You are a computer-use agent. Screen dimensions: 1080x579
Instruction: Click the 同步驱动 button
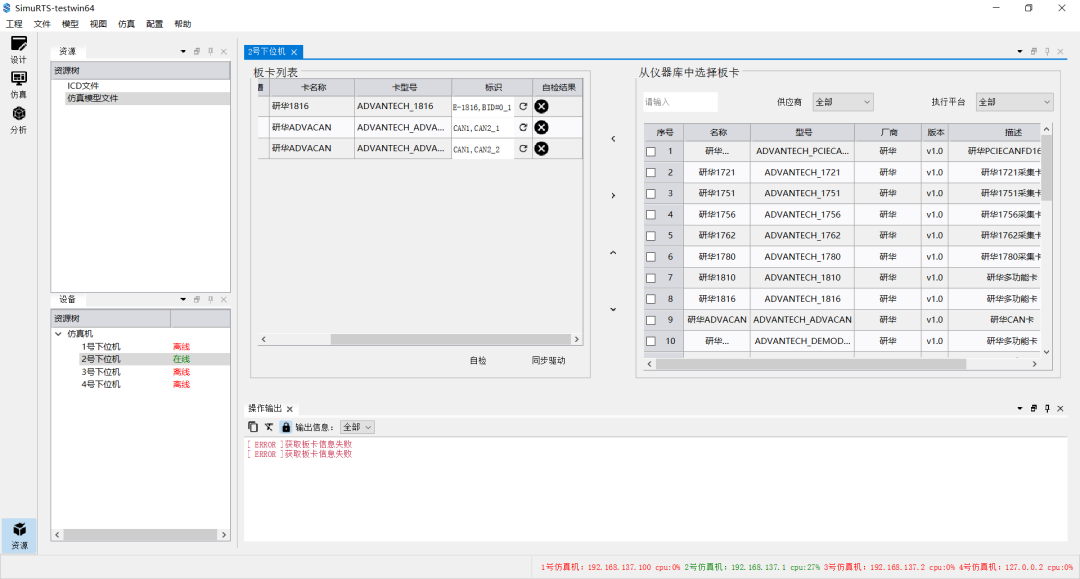pyautogui.click(x=548, y=360)
